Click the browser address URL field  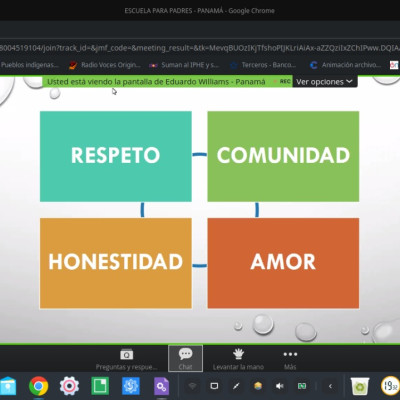tap(200, 48)
